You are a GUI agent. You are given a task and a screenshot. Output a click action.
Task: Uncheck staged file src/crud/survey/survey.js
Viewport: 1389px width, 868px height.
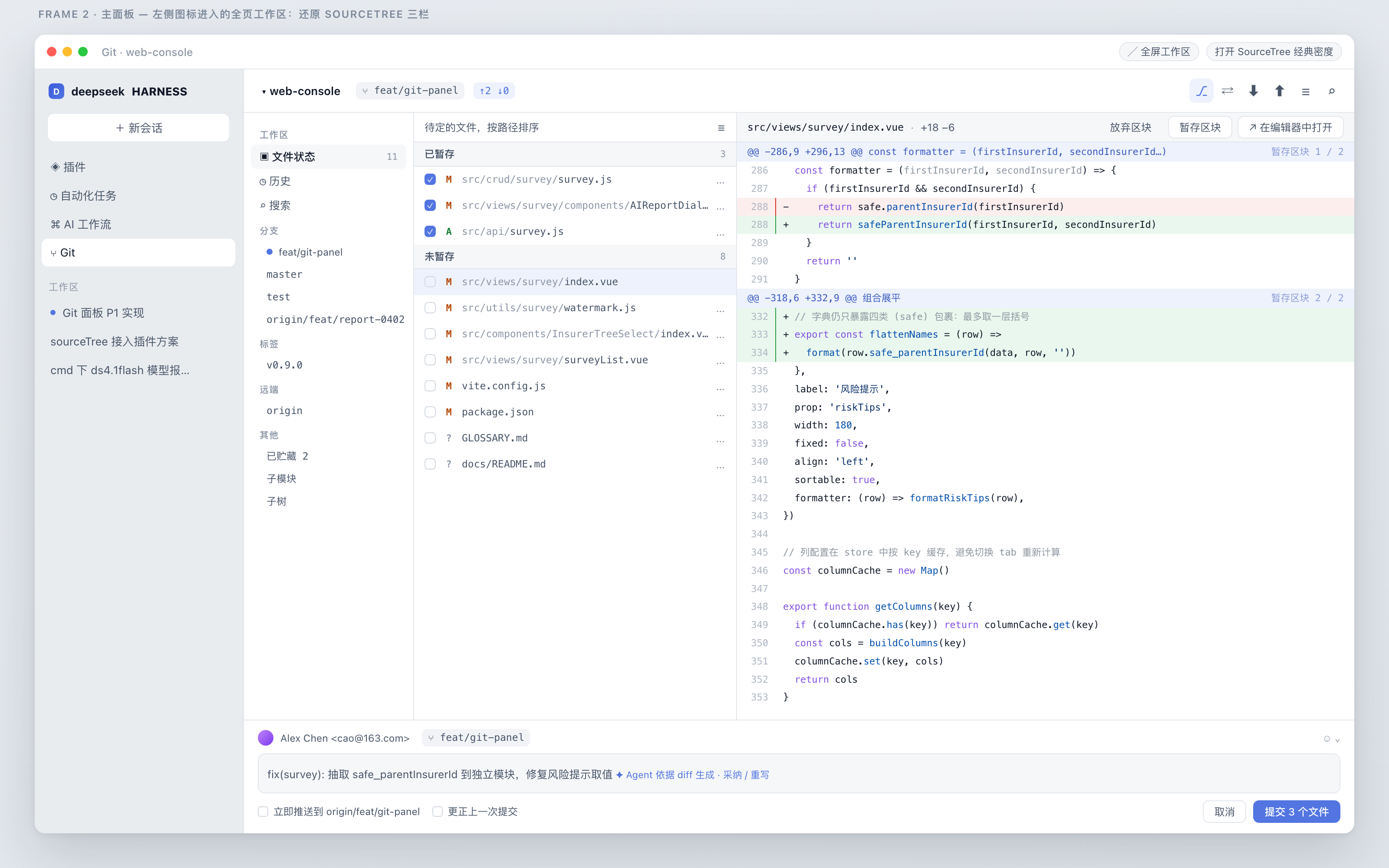pos(430,179)
